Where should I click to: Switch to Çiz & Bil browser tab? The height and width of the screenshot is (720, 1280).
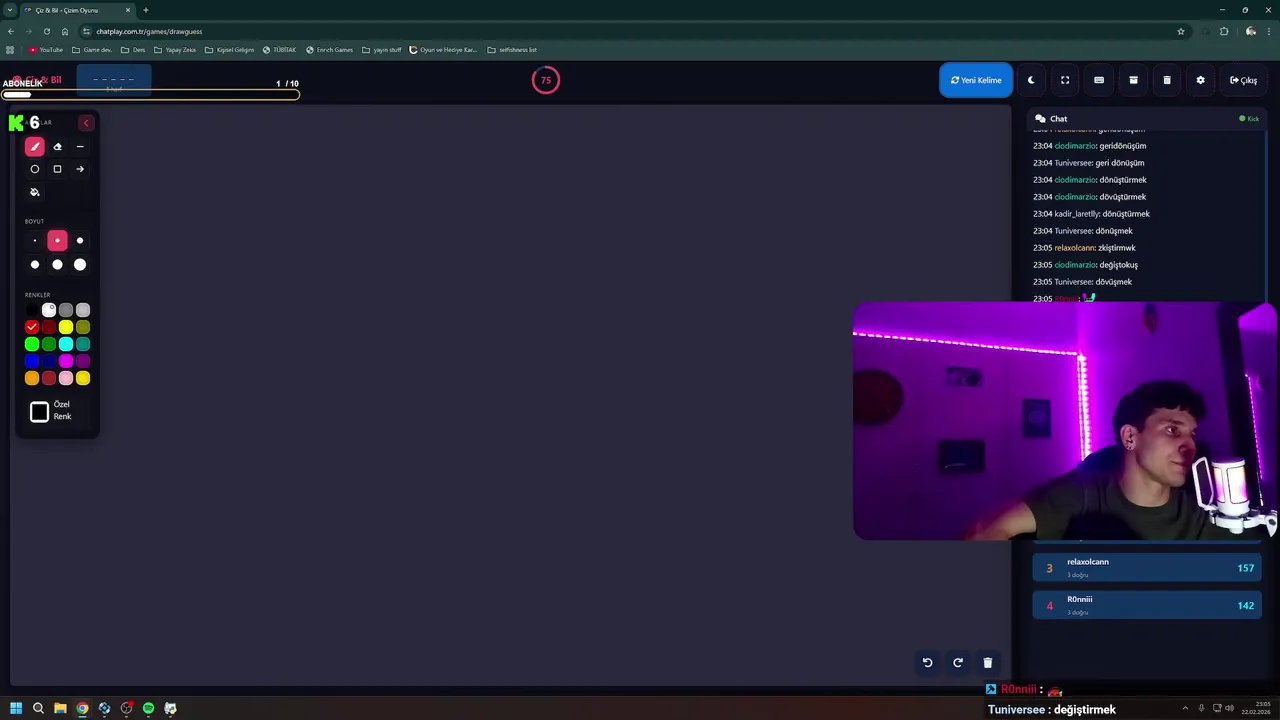76,10
